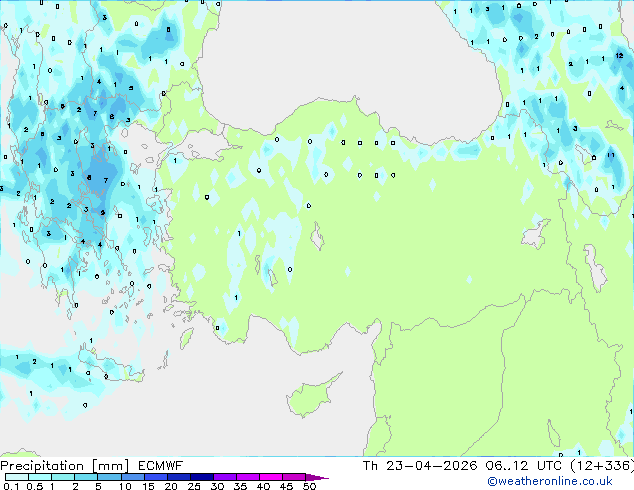Click the 0.1–0.5 mm legend color box
Image resolution: width=634 pixels, height=490 pixels.
pyautogui.click(x=17, y=477)
